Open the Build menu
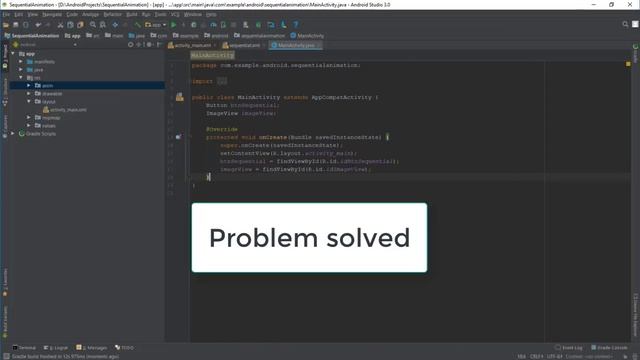The image size is (640, 360). (x=131, y=15)
